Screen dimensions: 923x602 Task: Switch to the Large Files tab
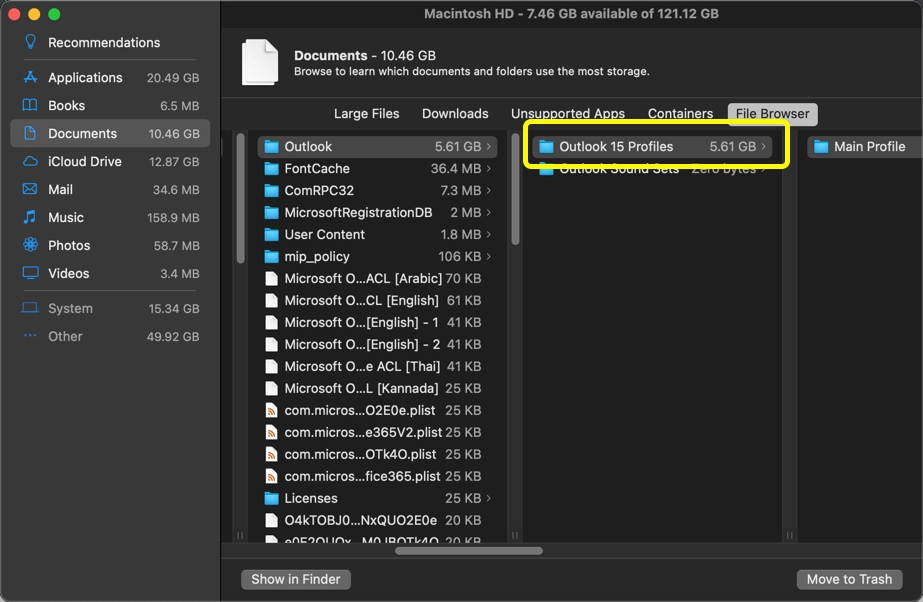[x=366, y=114]
